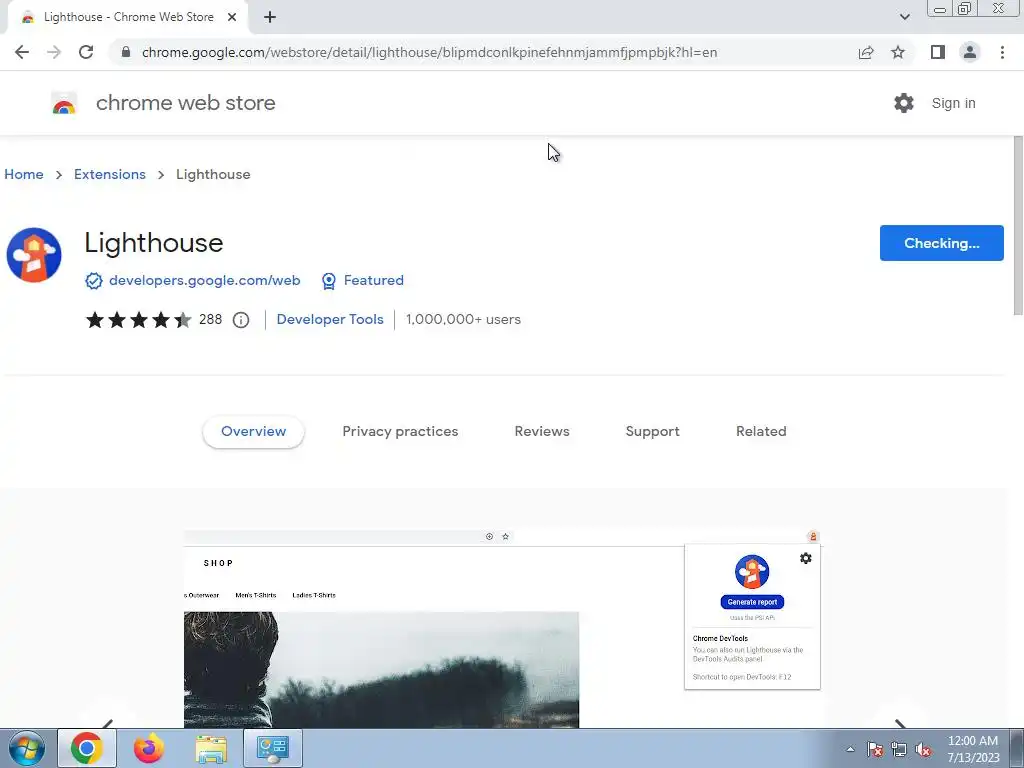This screenshot has height=768, width=1024.
Task: Open a new tab with plus button
Action: tap(270, 17)
